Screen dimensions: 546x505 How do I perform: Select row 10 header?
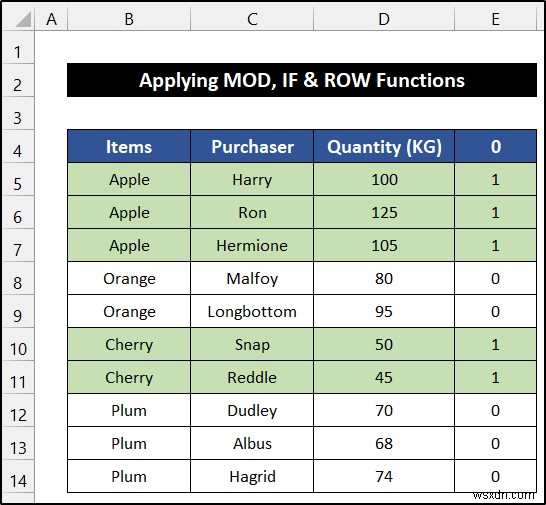18,345
